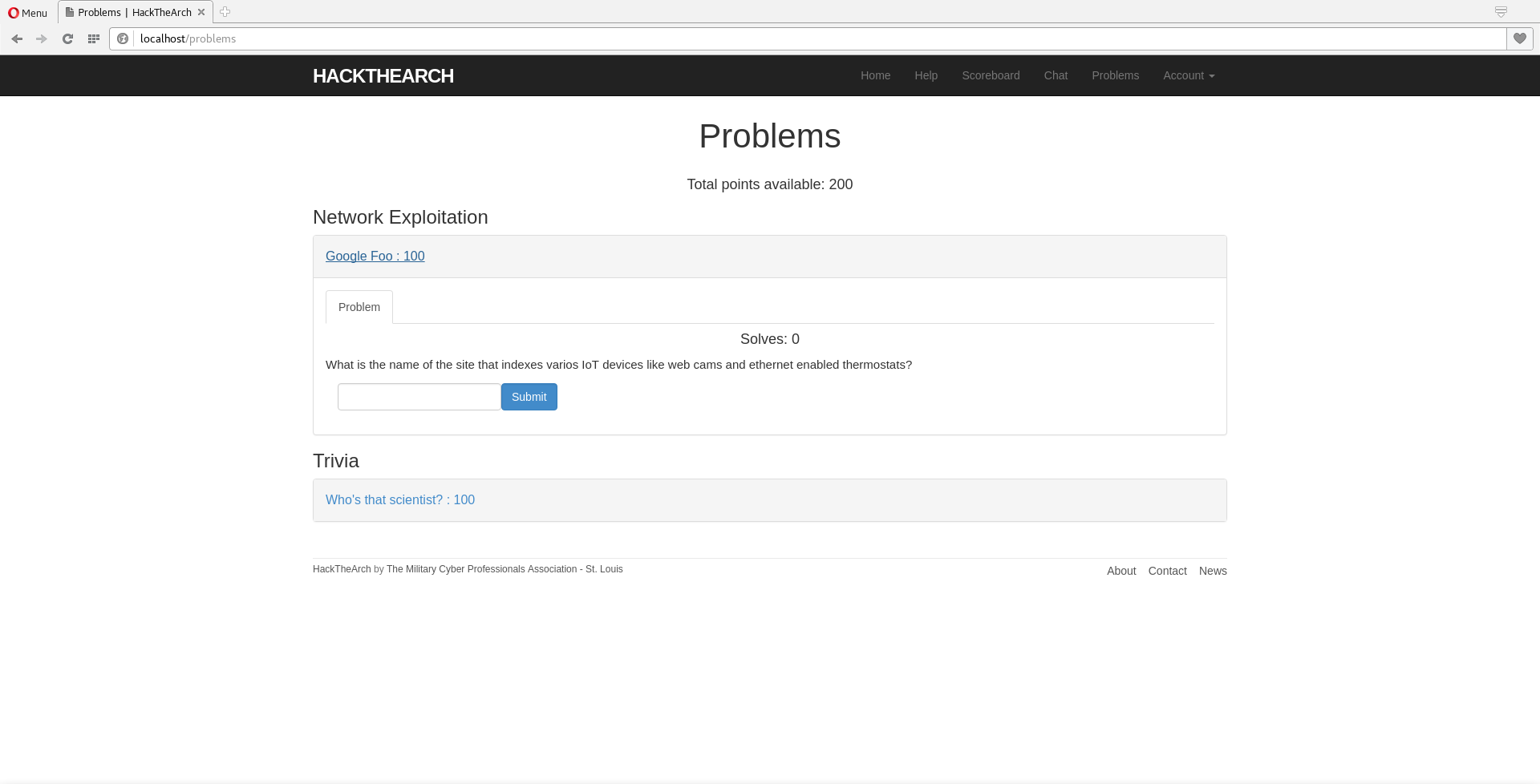Go back to the previous page
The width and height of the screenshot is (1540, 784).
(x=17, y=38)
